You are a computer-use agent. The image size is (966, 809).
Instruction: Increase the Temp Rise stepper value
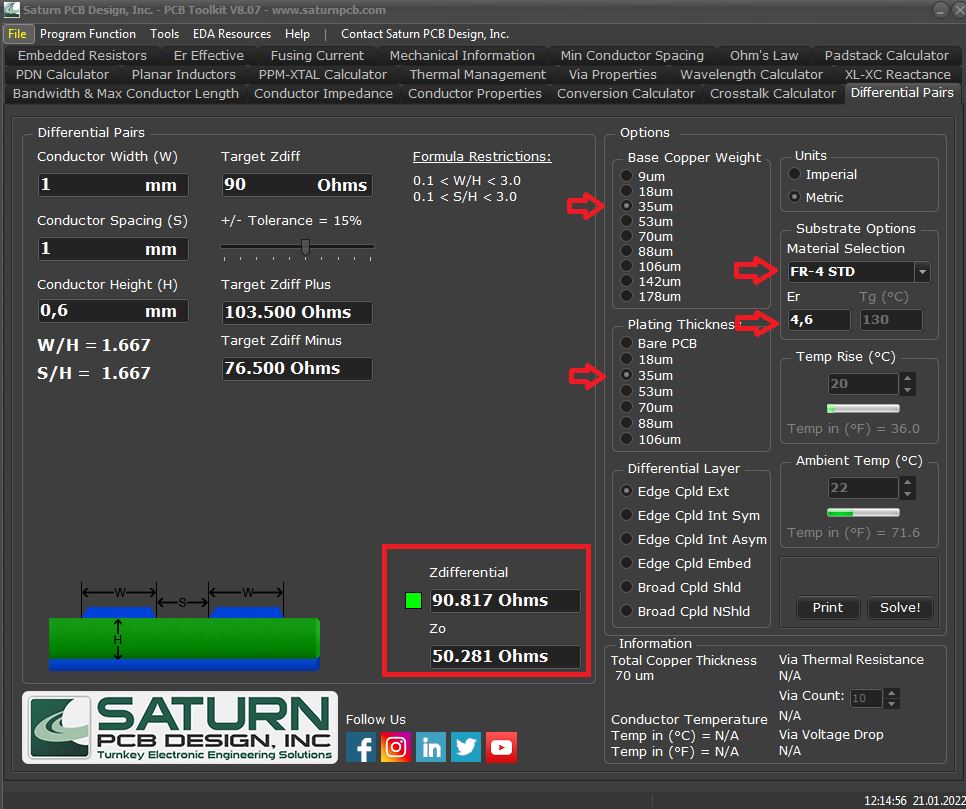[x=907, y=379]
